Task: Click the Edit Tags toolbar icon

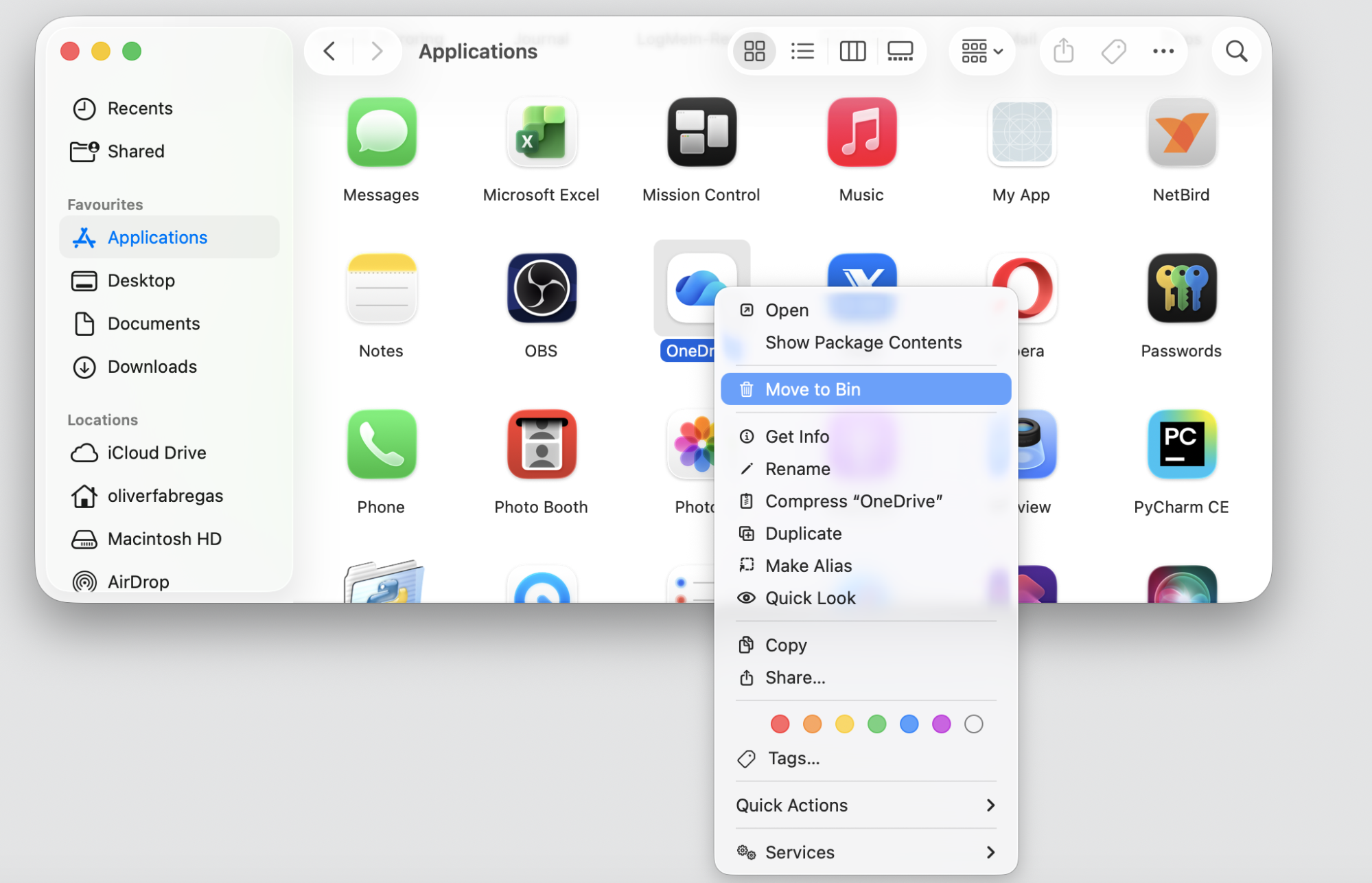Action: (x=1113, y=51)
